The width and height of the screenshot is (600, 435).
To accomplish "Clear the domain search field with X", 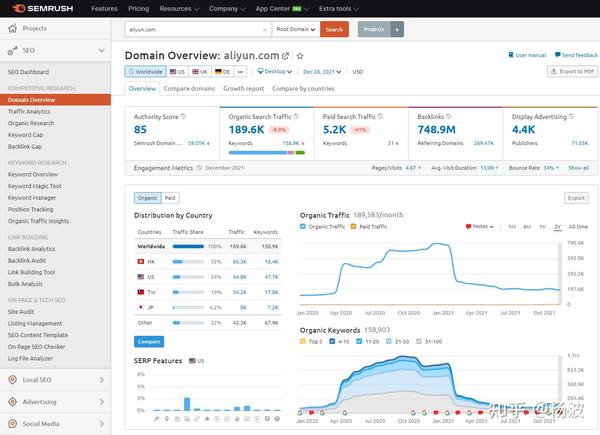I will 264,29.
